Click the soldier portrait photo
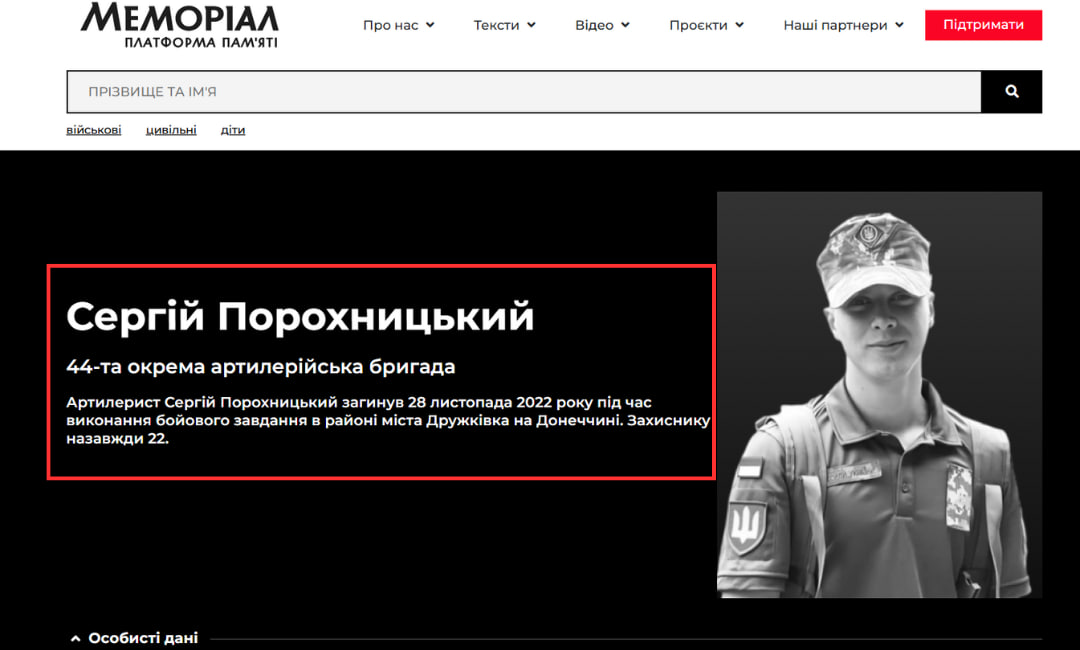This screenshot has height=650, width=1080. click(879, 395)
